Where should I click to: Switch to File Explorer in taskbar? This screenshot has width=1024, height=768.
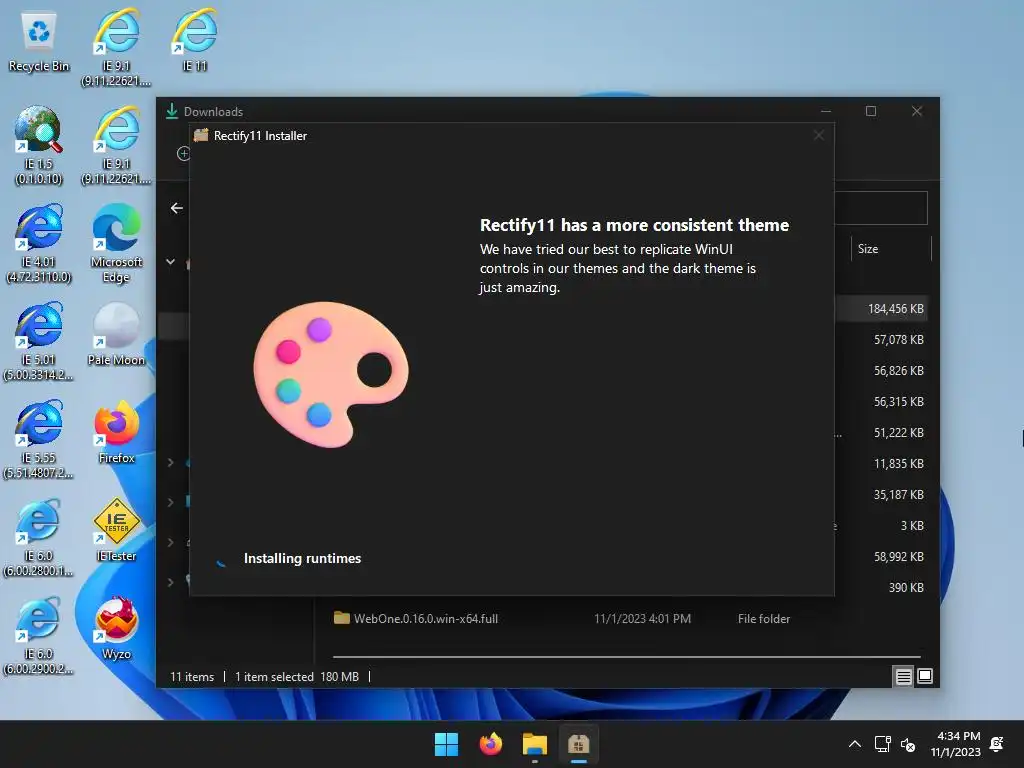click(x=535, y=744)
